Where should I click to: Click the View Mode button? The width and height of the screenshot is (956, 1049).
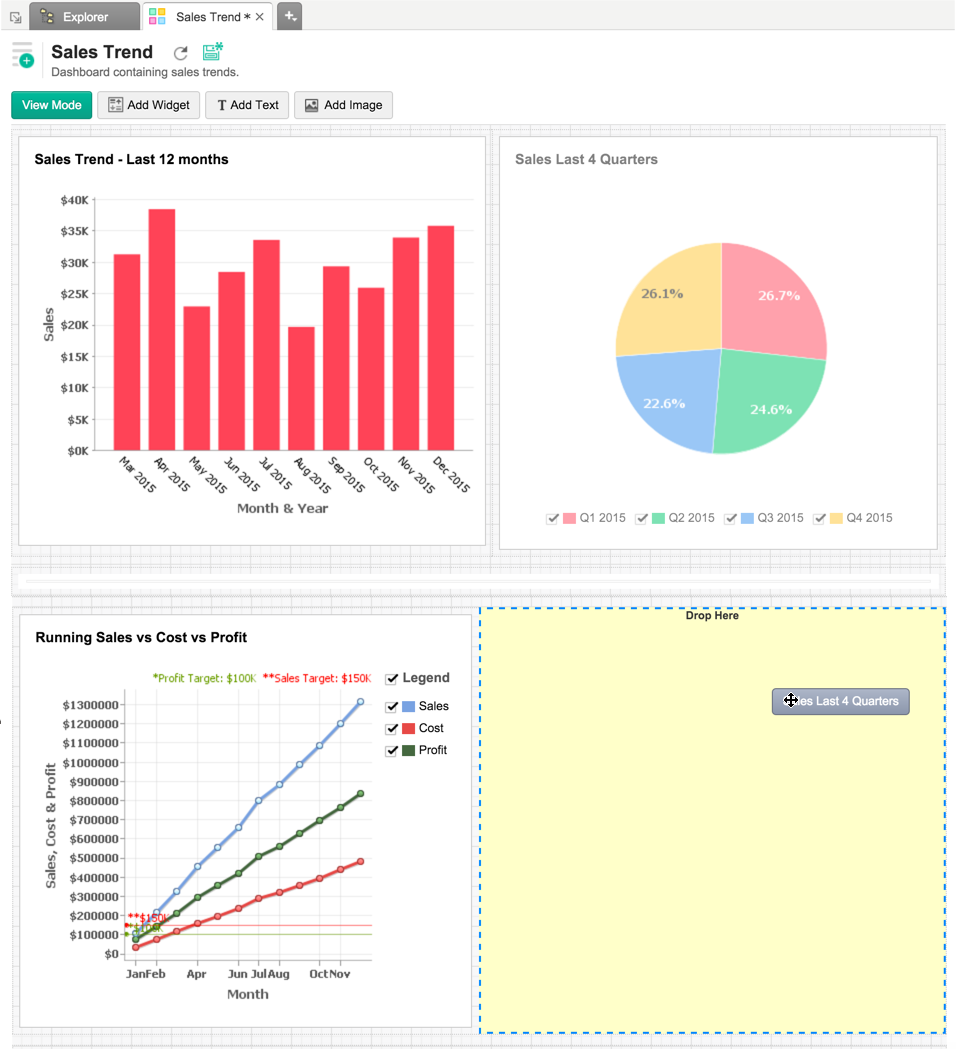[x=51, y=105]
